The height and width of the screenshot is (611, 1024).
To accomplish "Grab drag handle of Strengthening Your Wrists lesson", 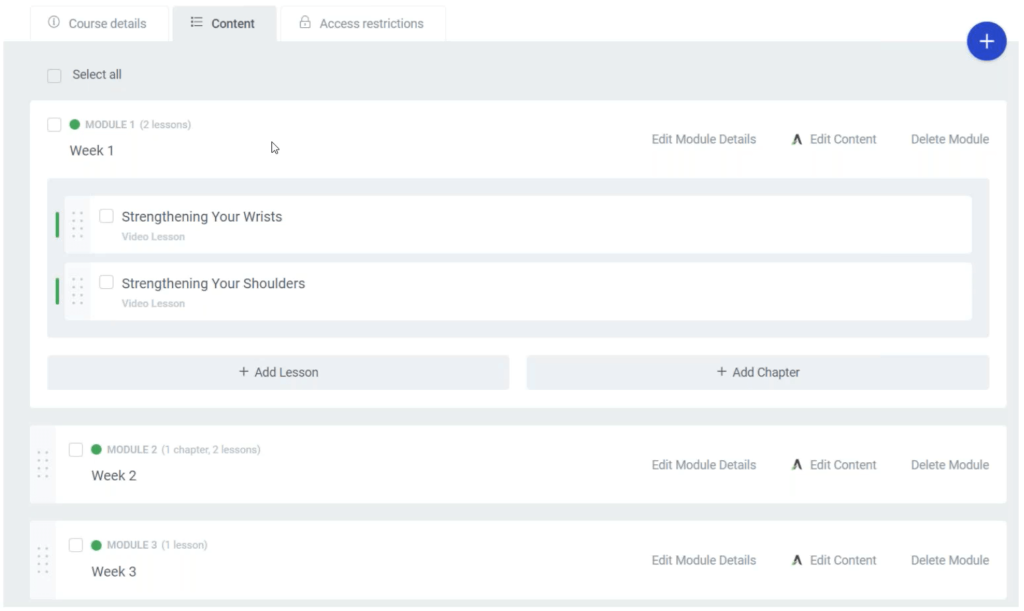I will [77, 225].
